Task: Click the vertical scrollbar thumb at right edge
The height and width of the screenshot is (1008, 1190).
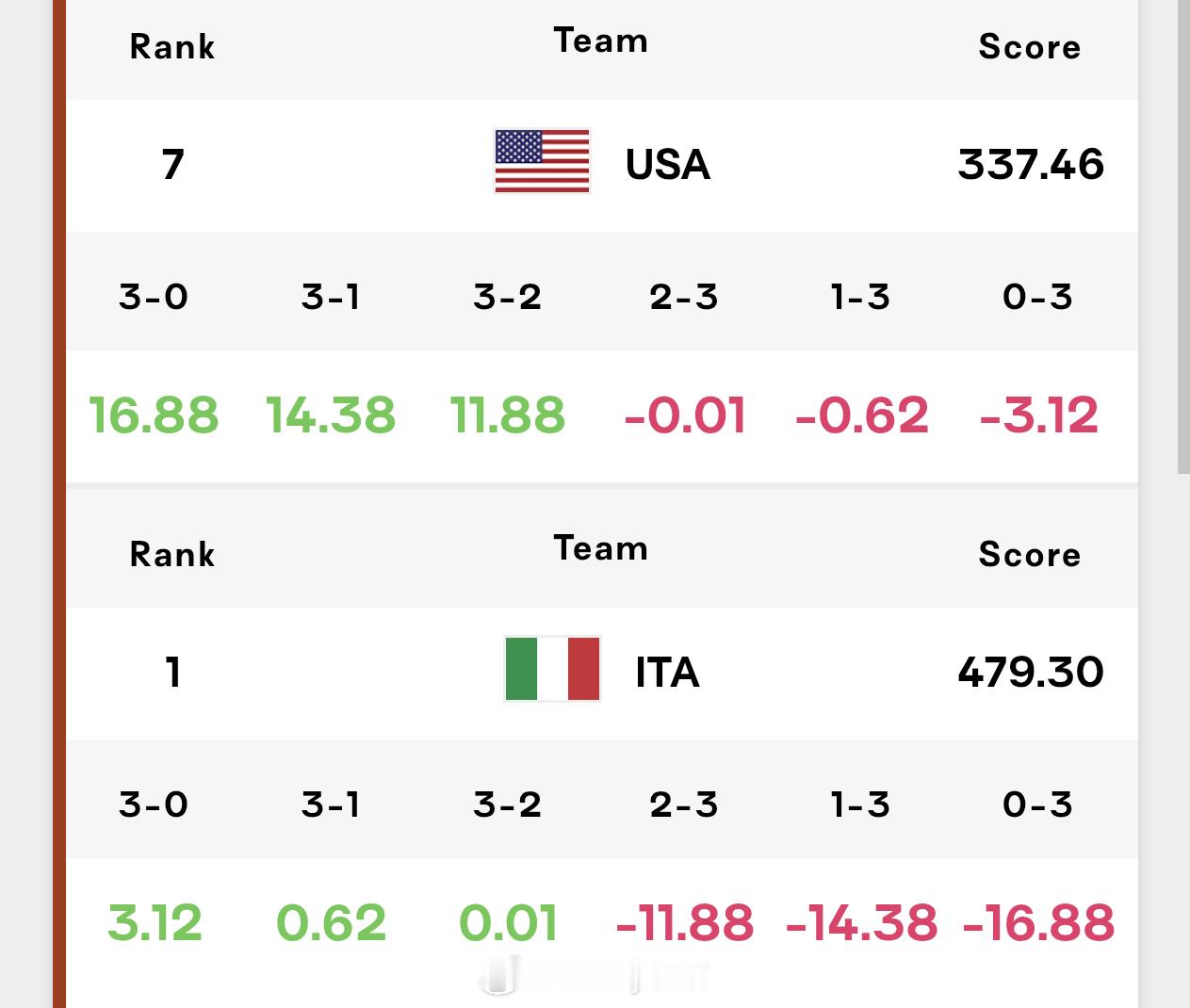Action: tap(1183, 236)
